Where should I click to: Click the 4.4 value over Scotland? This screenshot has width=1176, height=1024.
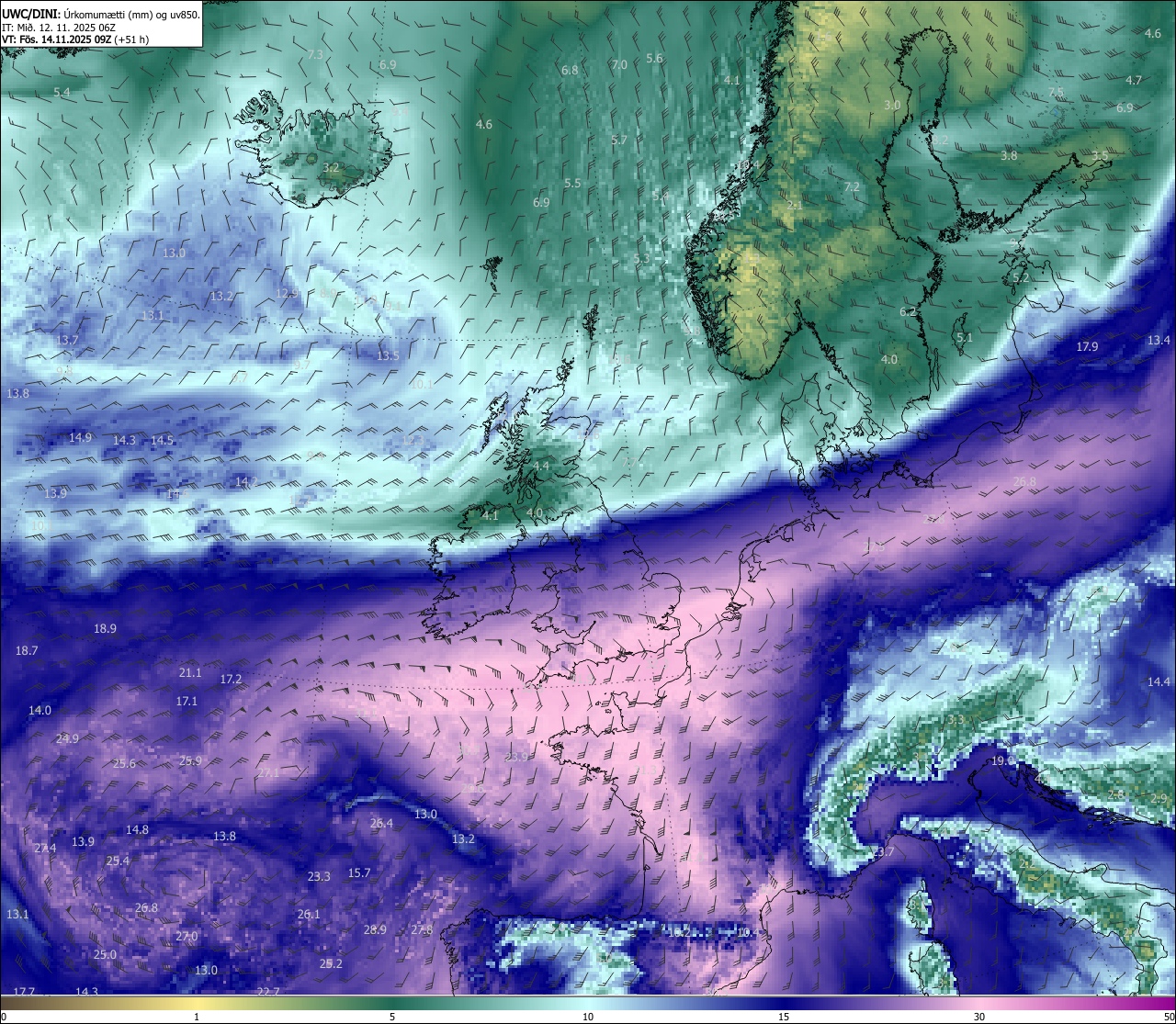[x=541, y=467]
